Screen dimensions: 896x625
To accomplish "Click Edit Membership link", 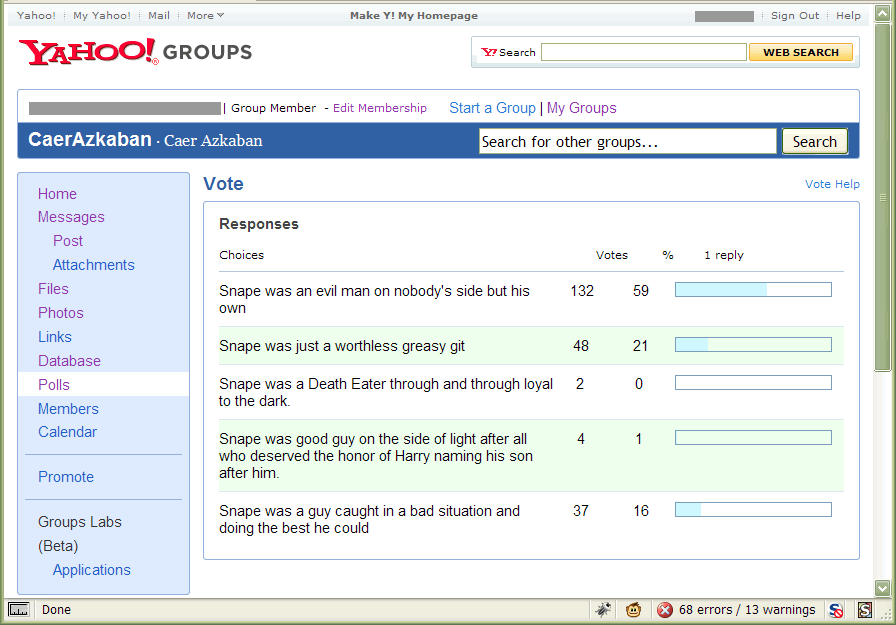I will (x=379, y=108).
